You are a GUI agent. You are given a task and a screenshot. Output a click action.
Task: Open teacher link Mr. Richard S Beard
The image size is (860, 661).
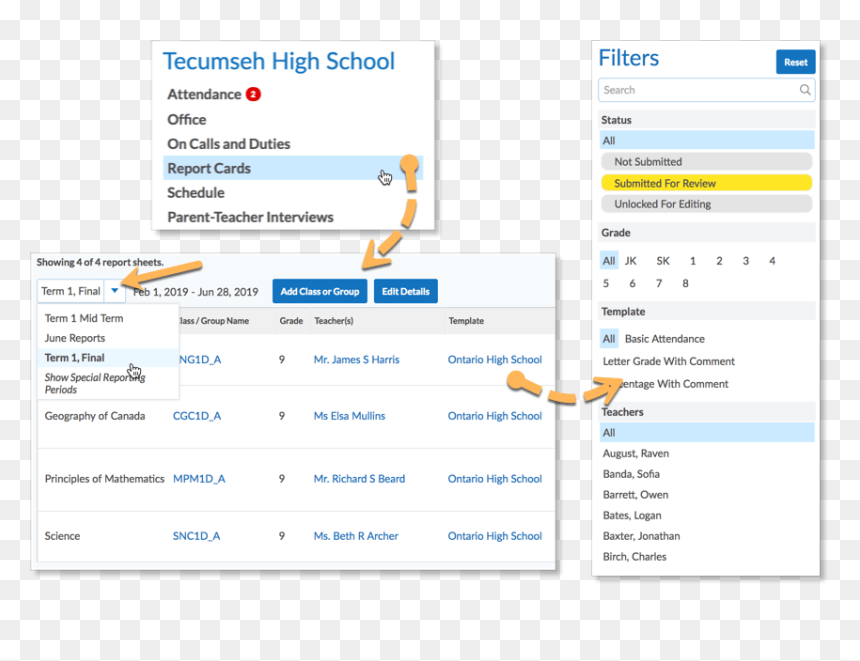[x=359, y=479]
